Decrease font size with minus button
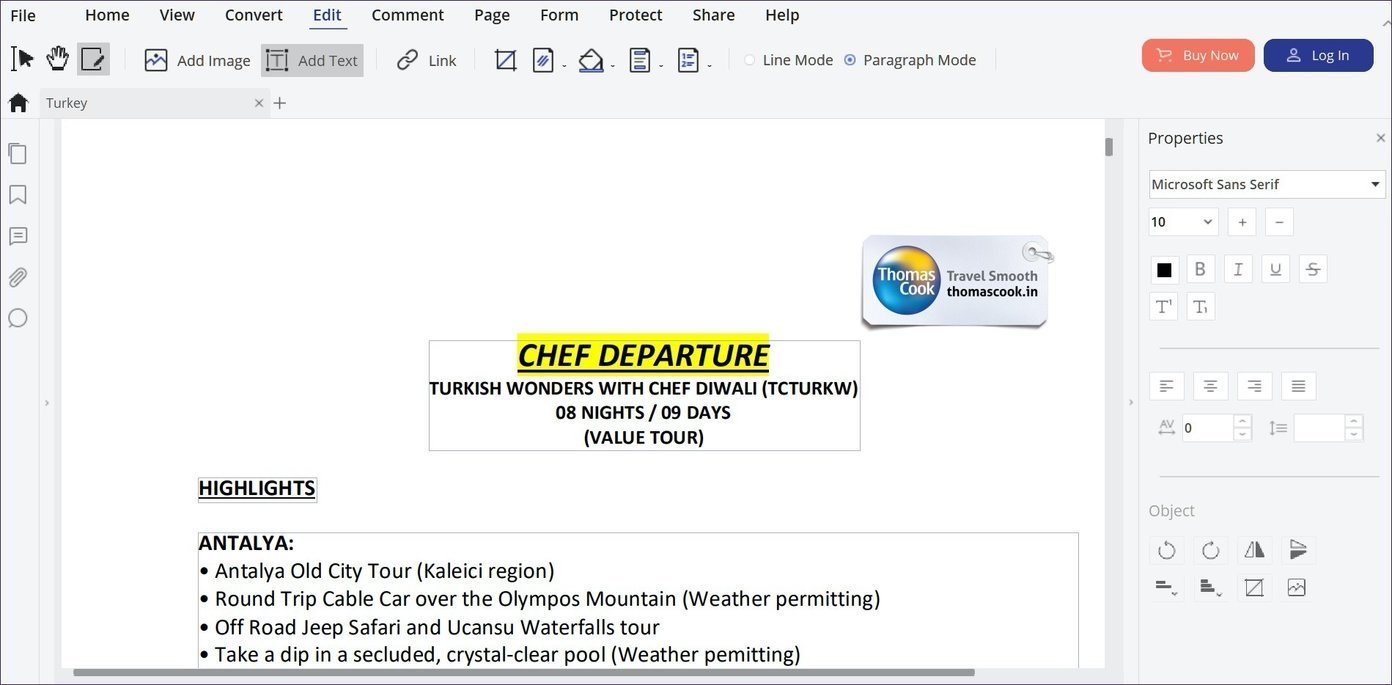Image resolution: width=1392 pixels, height=685 pixels. point(1279,222)
